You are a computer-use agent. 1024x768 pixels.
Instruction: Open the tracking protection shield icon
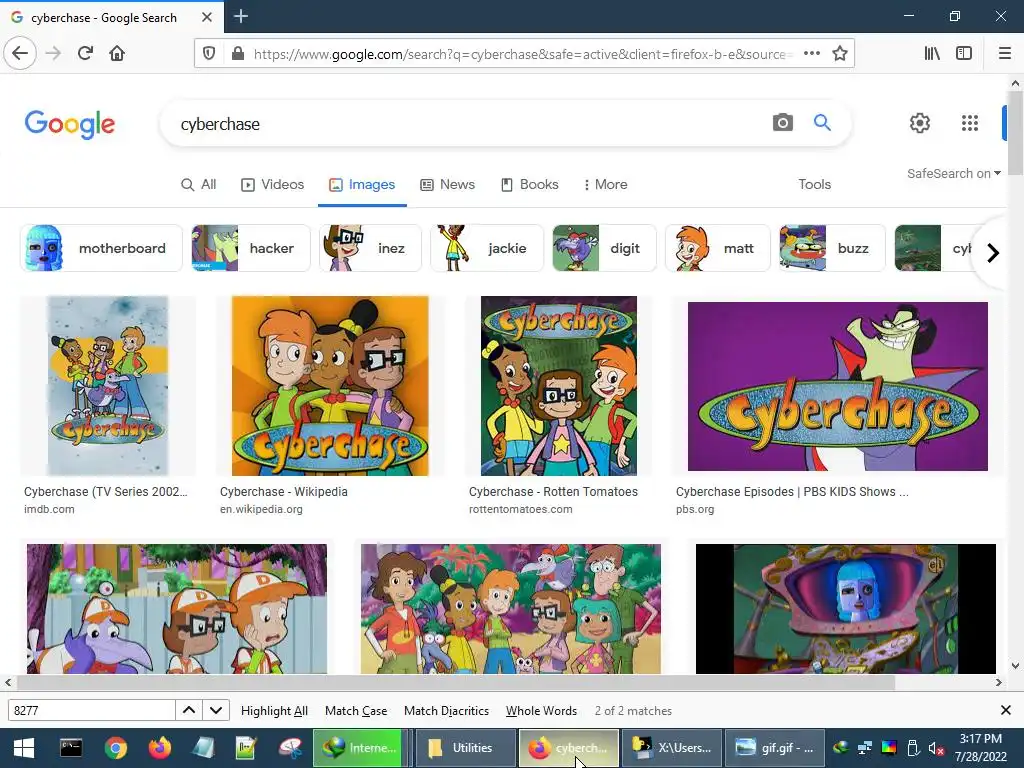click(209, 54)
